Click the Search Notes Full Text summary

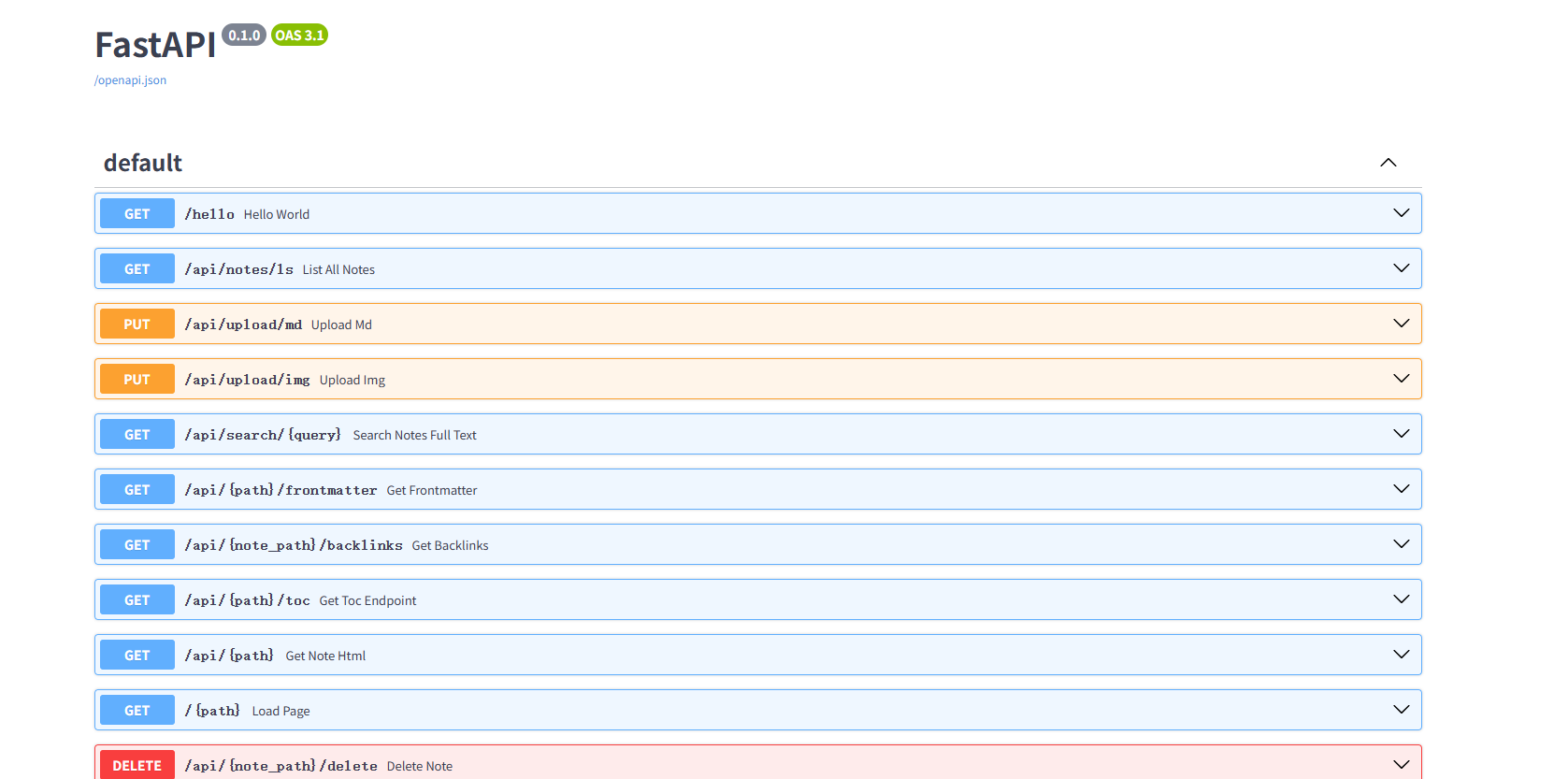(415, 435)
